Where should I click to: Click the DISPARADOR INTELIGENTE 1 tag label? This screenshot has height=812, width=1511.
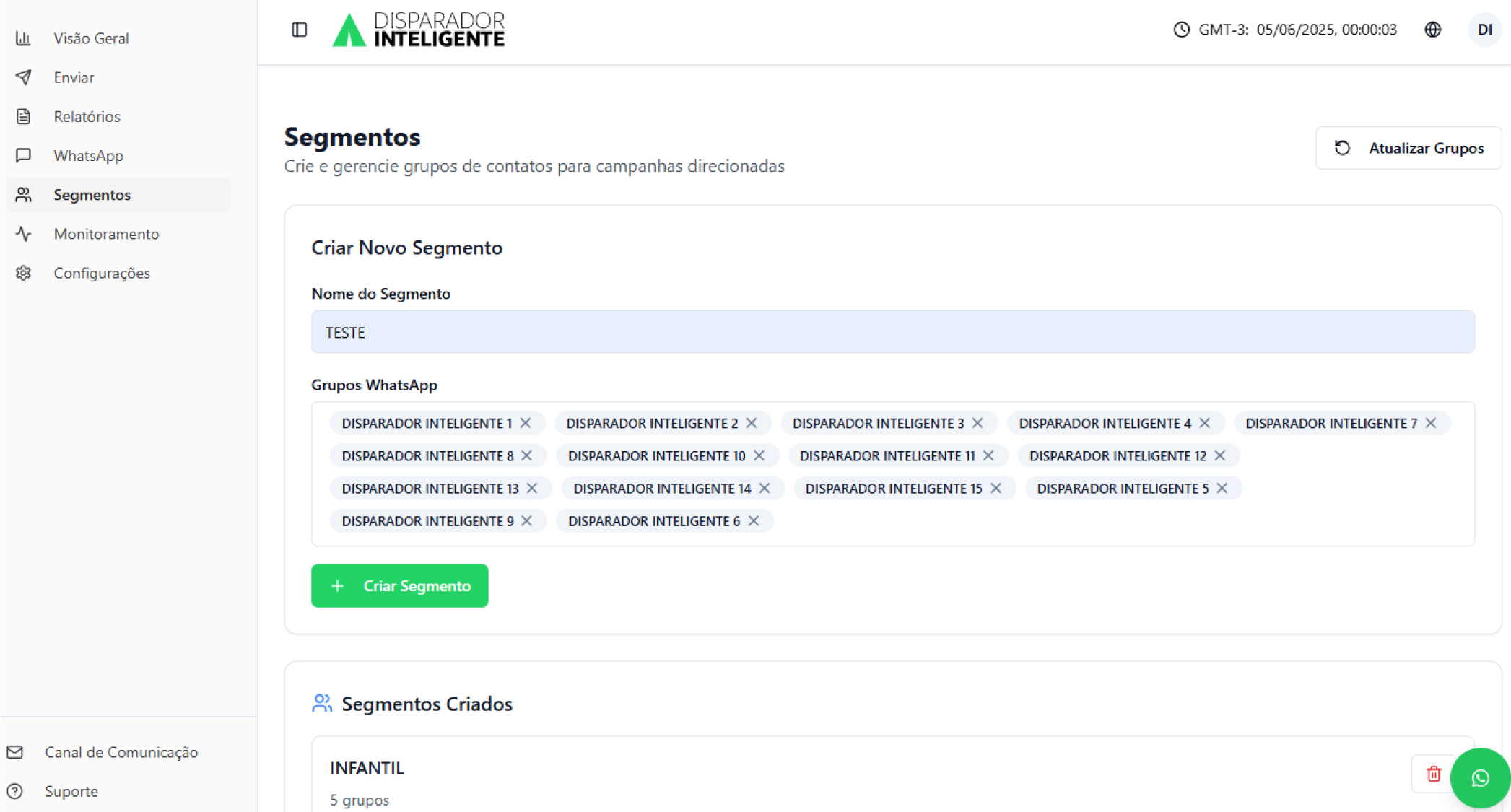(427, 423)
